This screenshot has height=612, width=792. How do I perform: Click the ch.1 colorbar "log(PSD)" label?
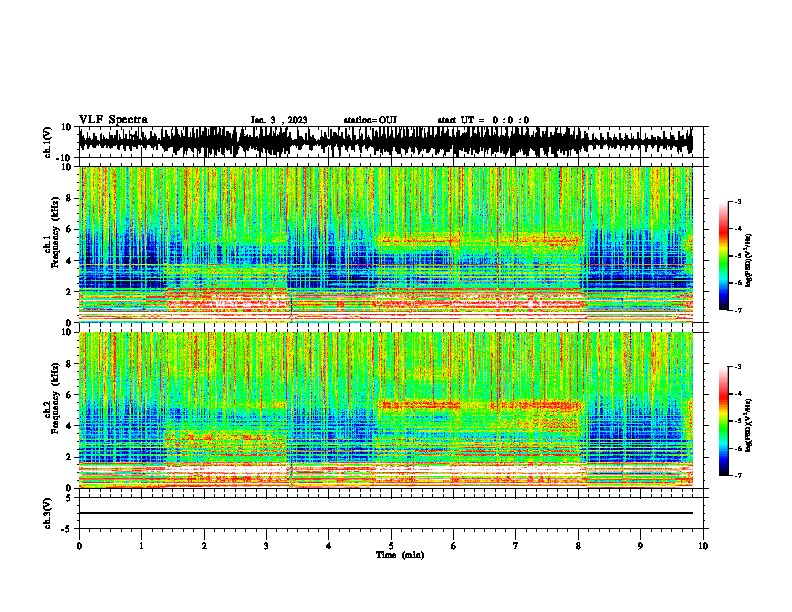pos(749,260)
